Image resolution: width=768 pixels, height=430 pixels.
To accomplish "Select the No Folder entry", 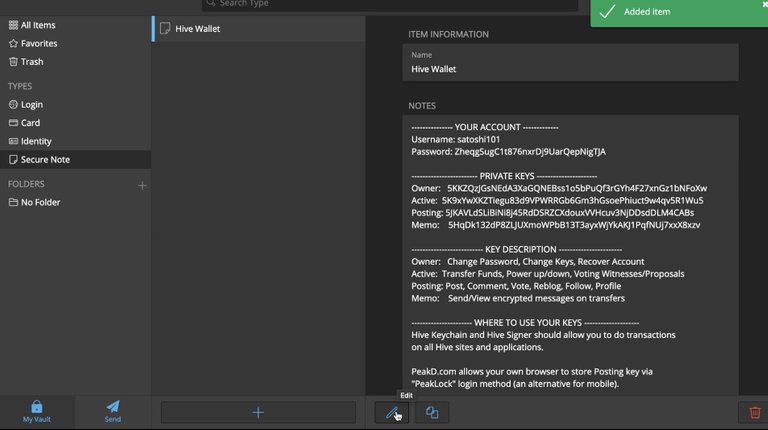I will pos(40,202).
